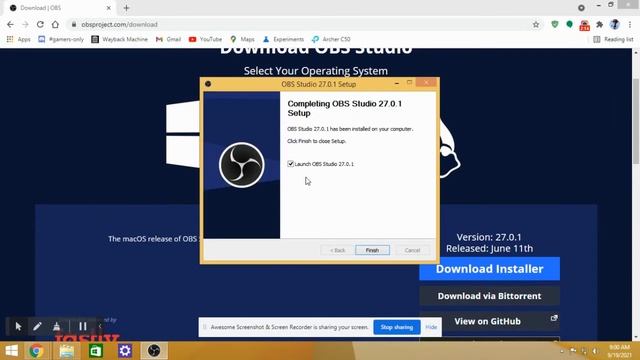The image size is (640, 360).
Task: Open View on GitHub link
Action: click(489, 321)
